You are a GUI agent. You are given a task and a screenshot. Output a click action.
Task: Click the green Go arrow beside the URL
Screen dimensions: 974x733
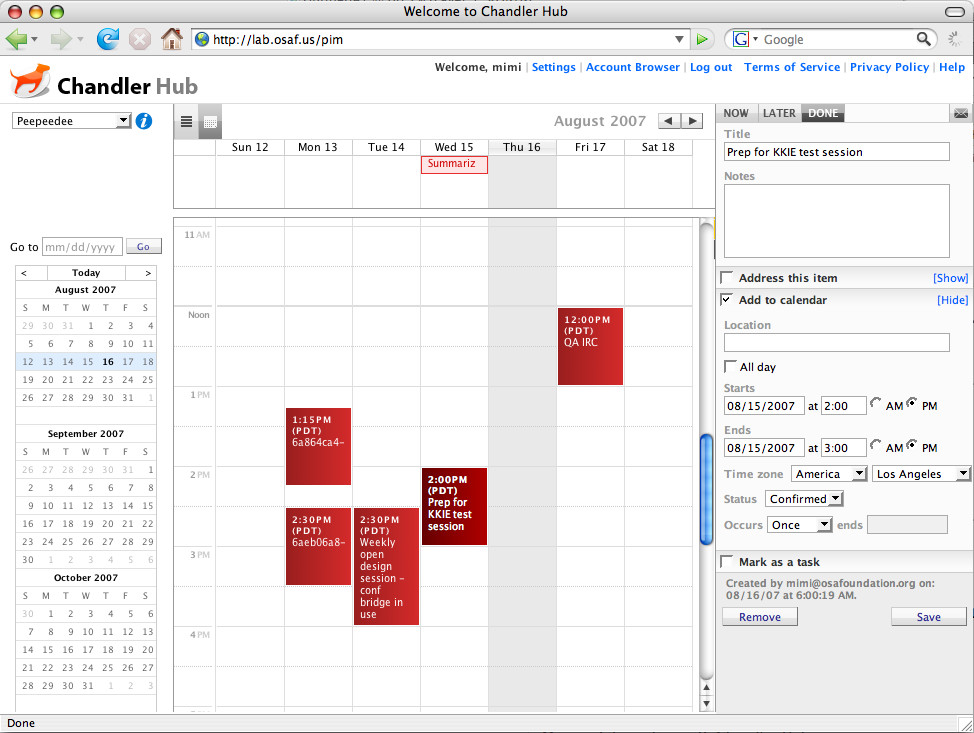click(x=702, y=39)
